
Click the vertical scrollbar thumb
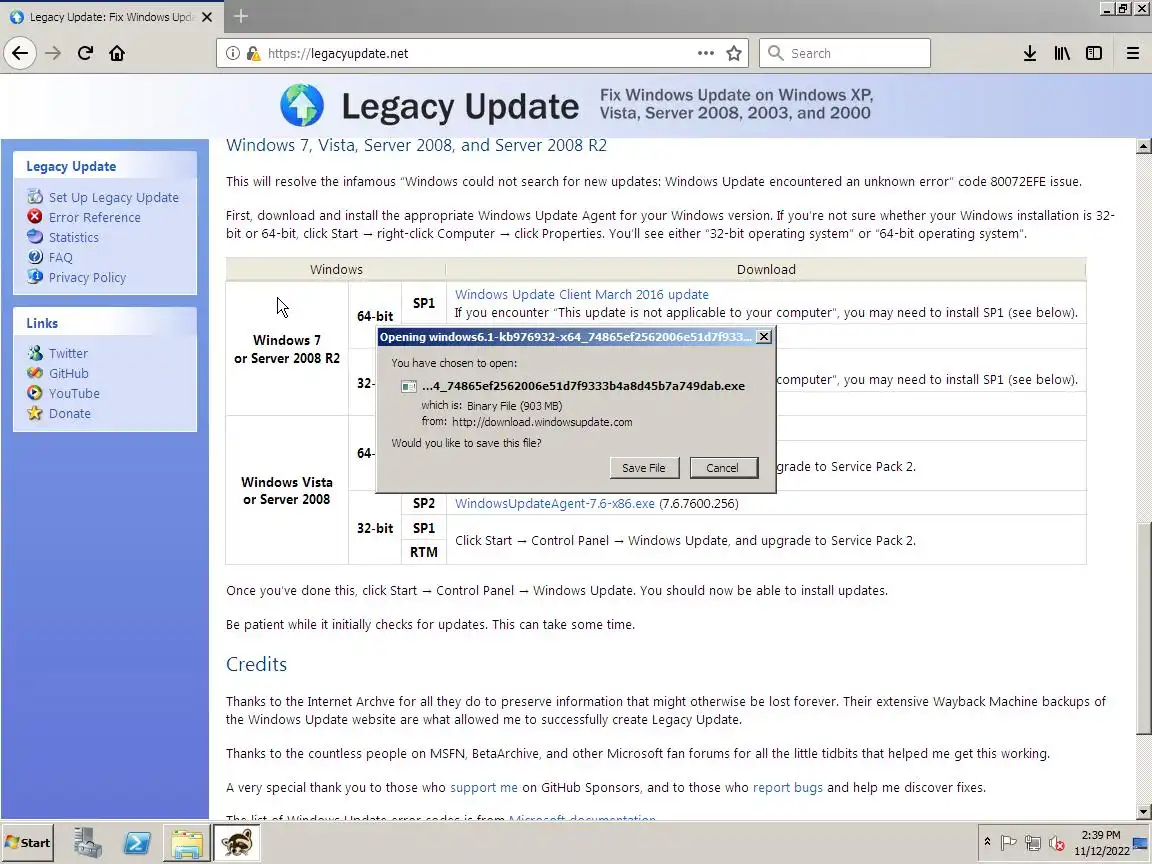(x=1143, y=628)
